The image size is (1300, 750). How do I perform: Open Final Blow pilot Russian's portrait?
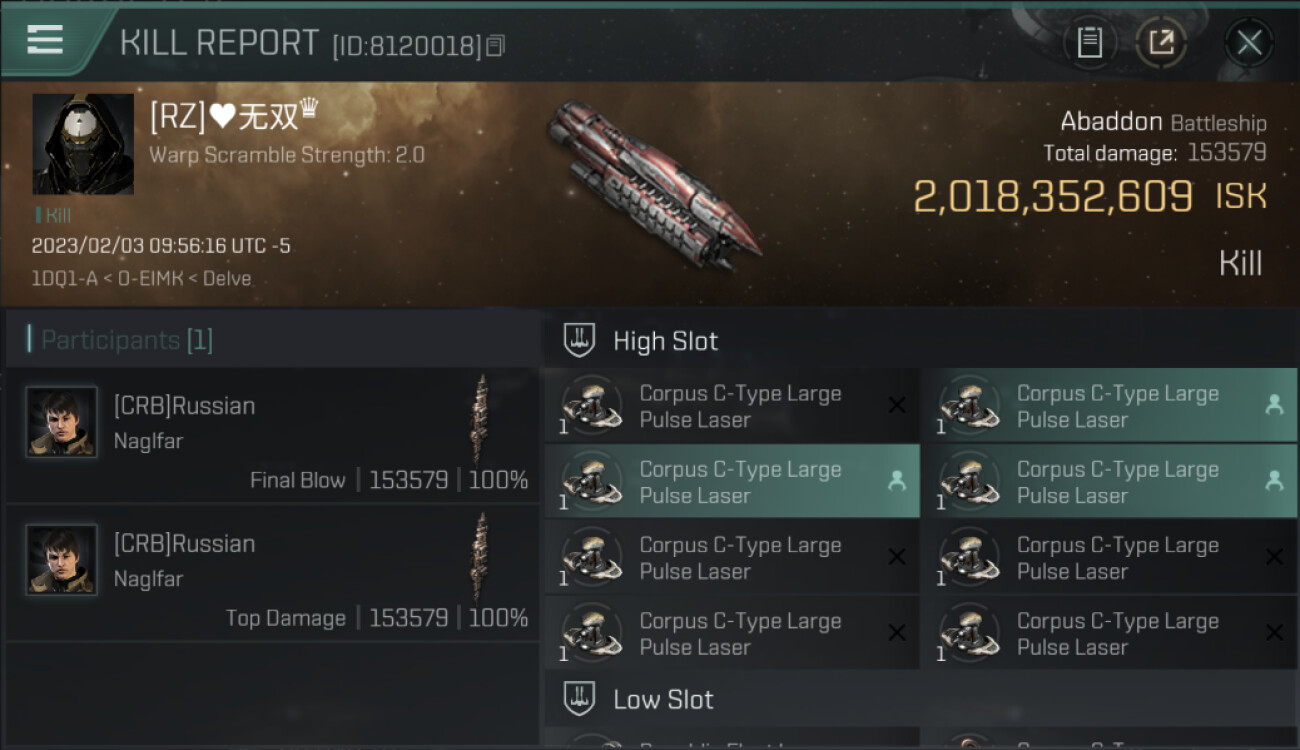click(x=62, y=422)
